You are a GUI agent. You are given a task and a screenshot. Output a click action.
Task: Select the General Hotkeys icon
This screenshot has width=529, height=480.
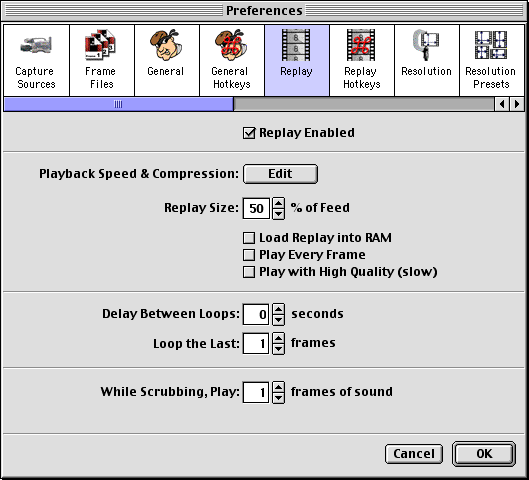pyautogui.click(x=231, y=45)
